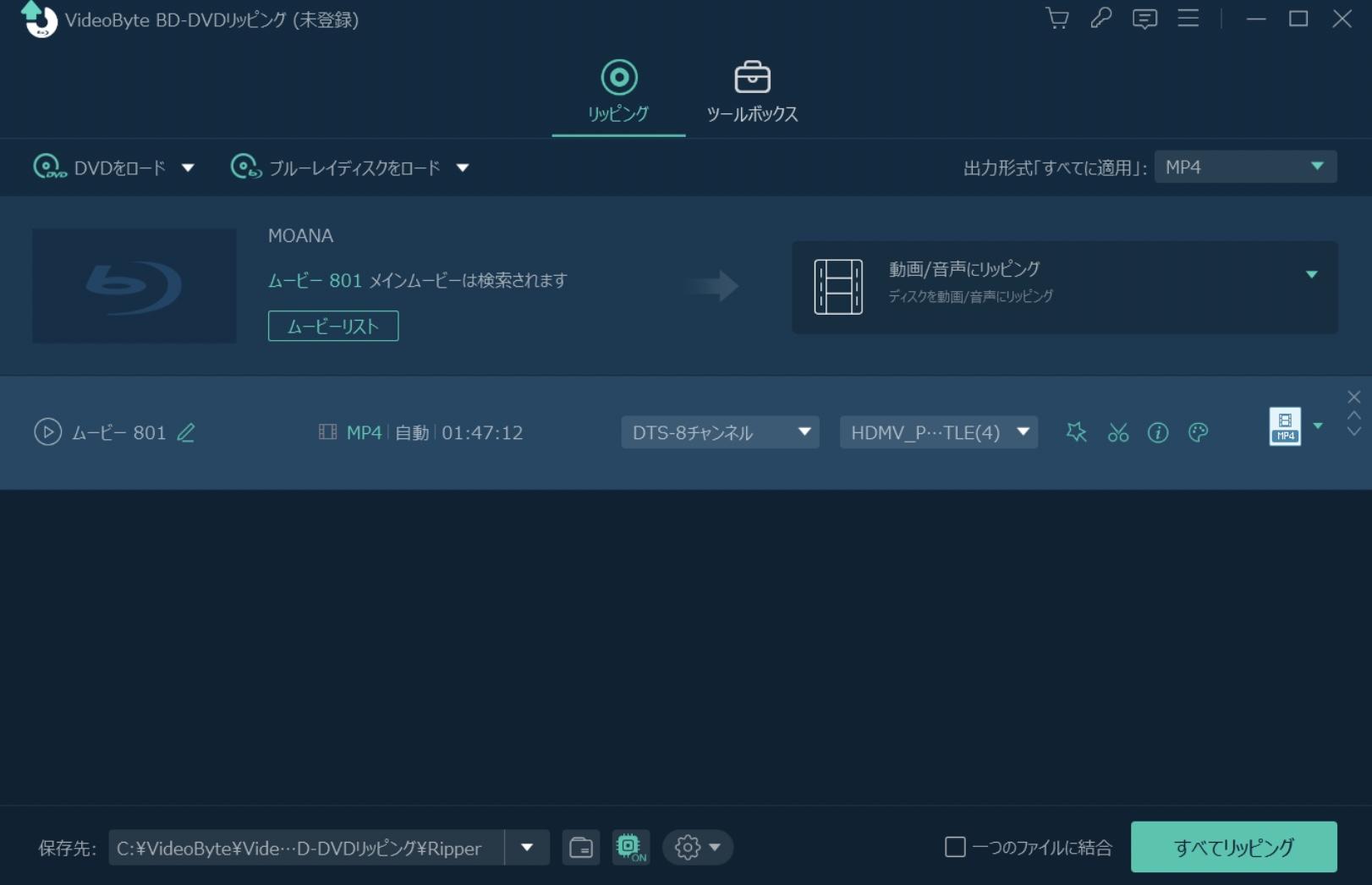Open the output format MP4 dropdown
Viewport: 1372px width, 885px height.
pyautogui.click(x=1245, y=167)
